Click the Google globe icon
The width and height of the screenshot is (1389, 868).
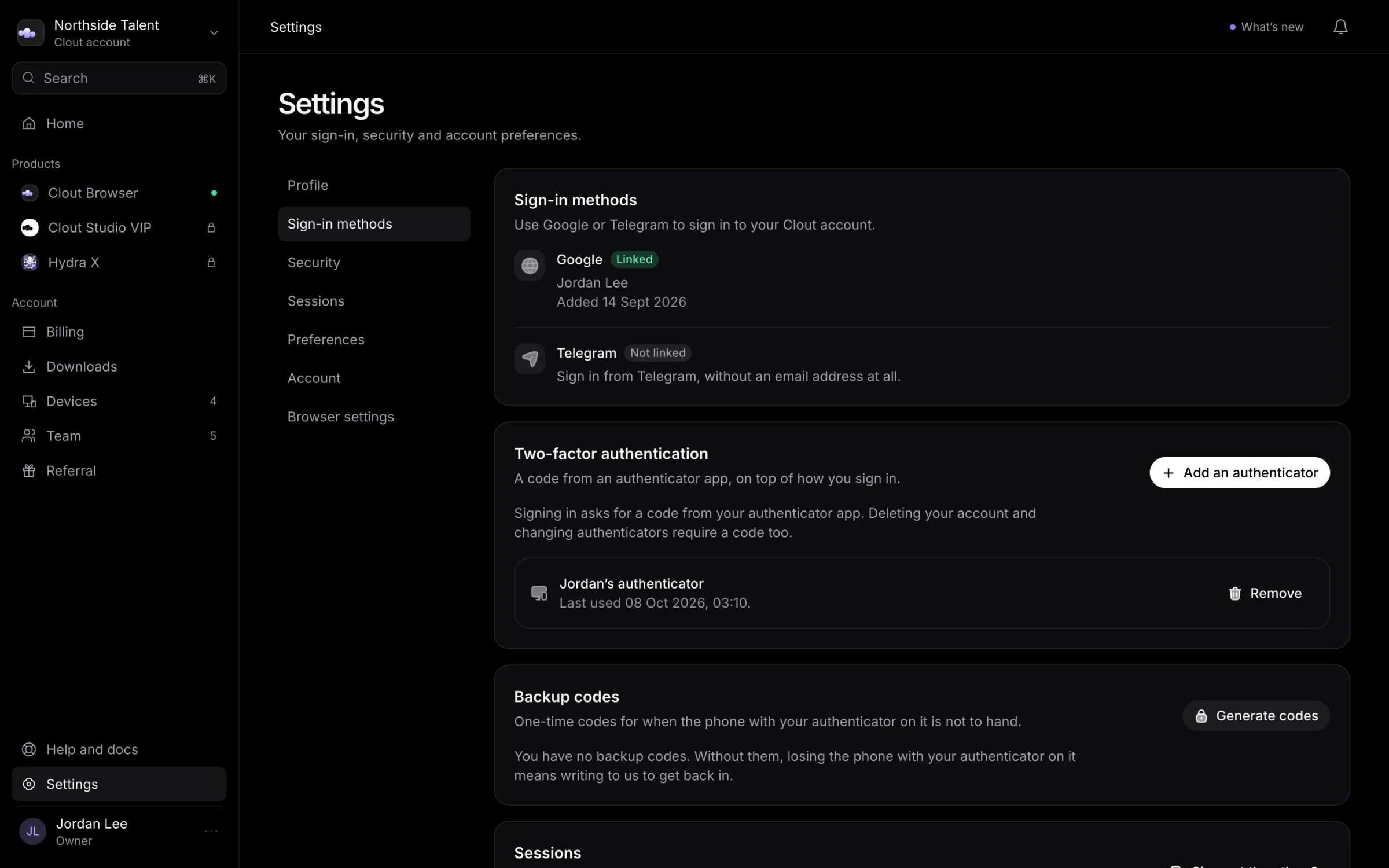530,266
